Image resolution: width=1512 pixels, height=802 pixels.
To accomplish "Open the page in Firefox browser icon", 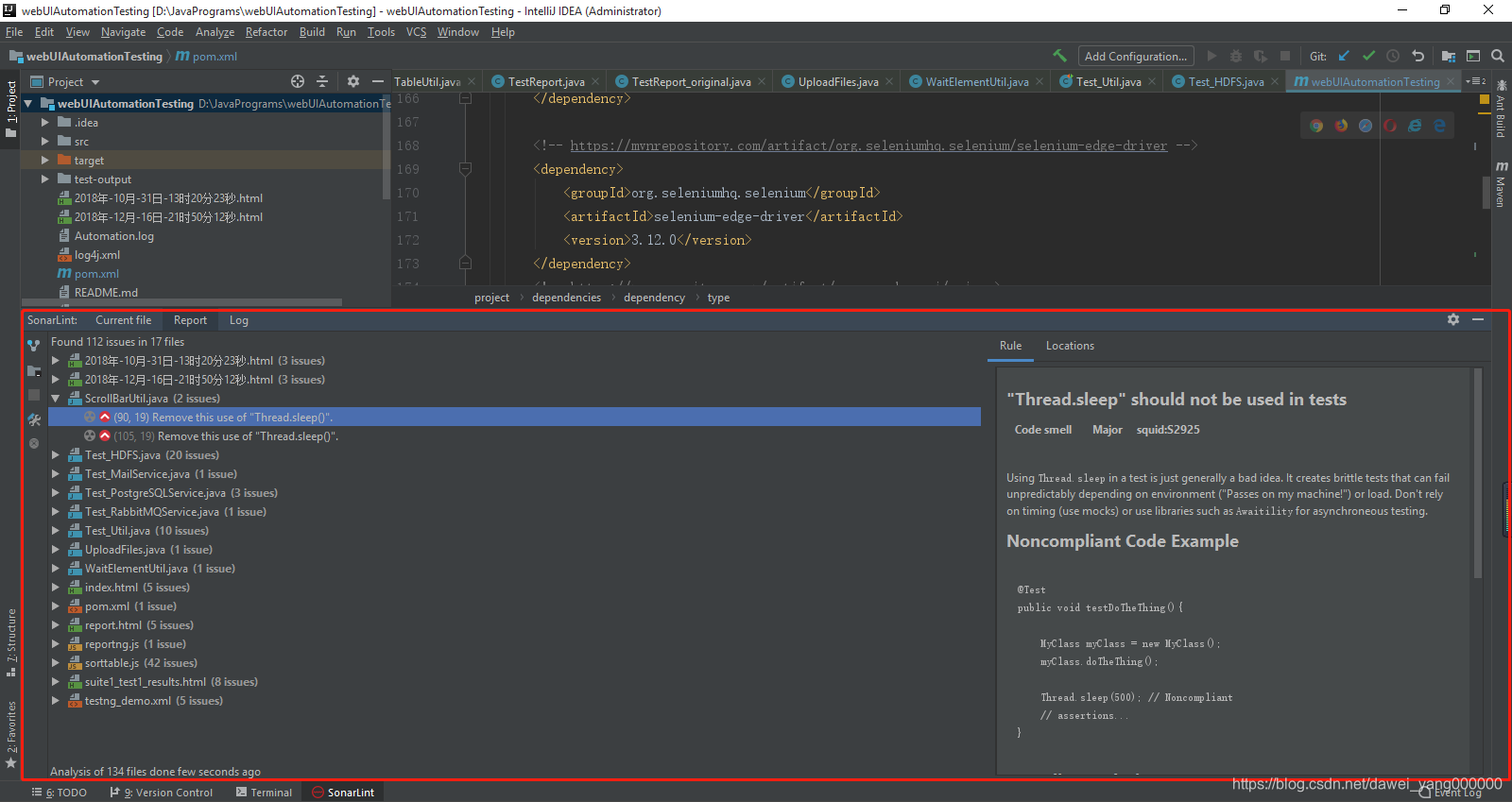I will point(1341,126).
